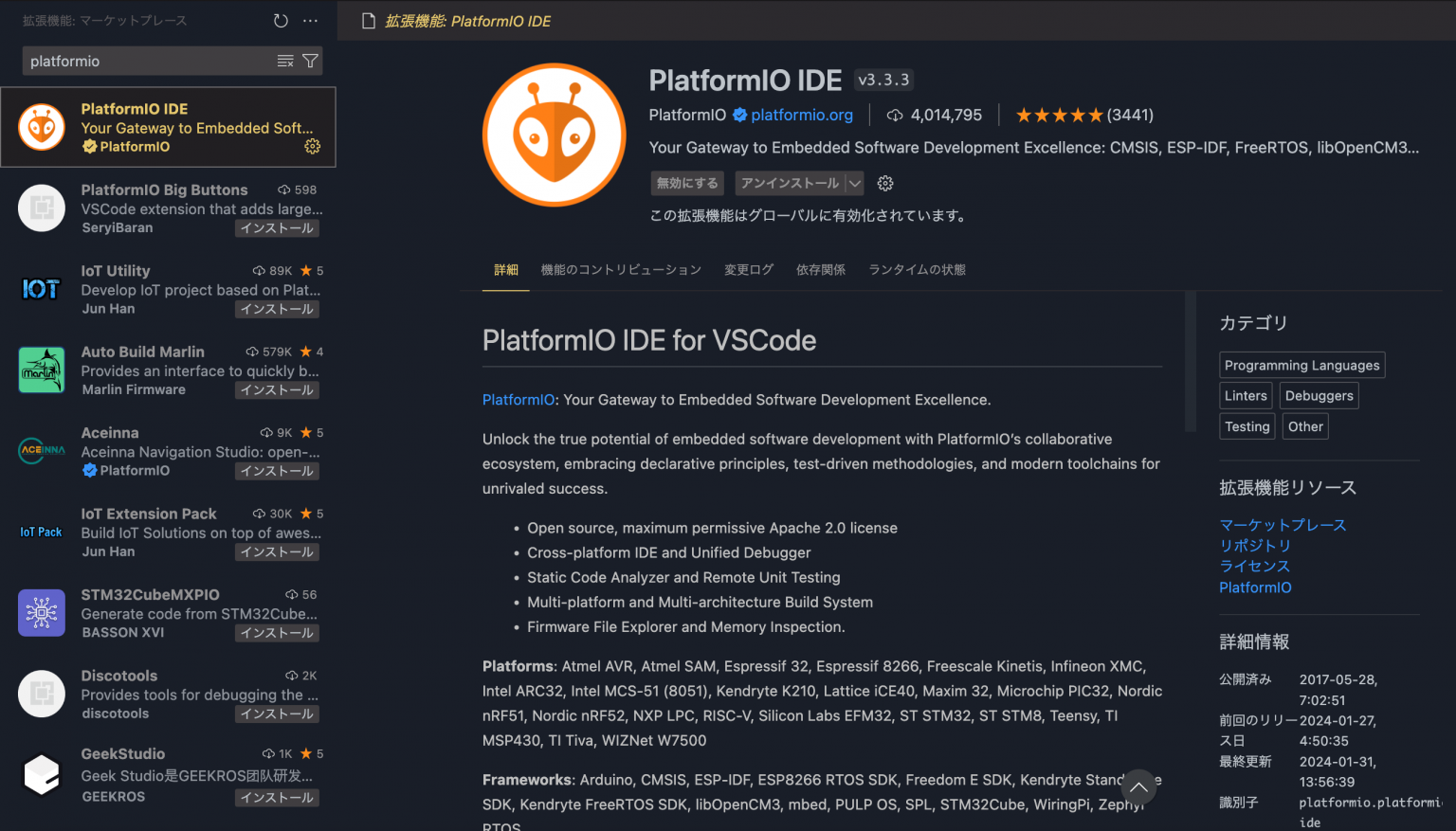Click the Auto Build Marlin extension icon
The height and width of the screenshot is (831, 1456).
point(41,370)
